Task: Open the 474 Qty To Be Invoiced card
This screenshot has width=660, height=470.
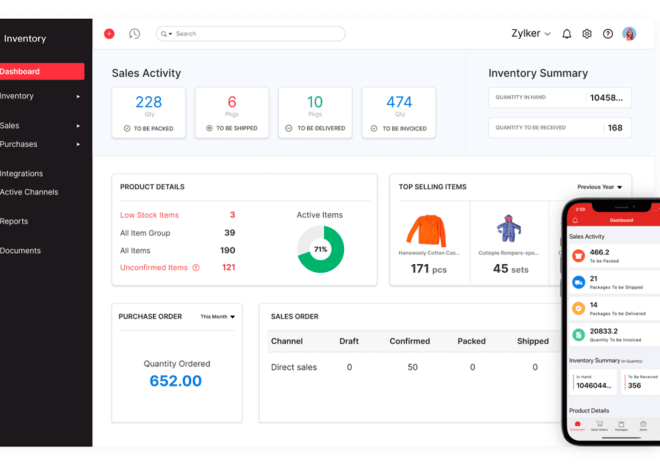Action: 399,113
